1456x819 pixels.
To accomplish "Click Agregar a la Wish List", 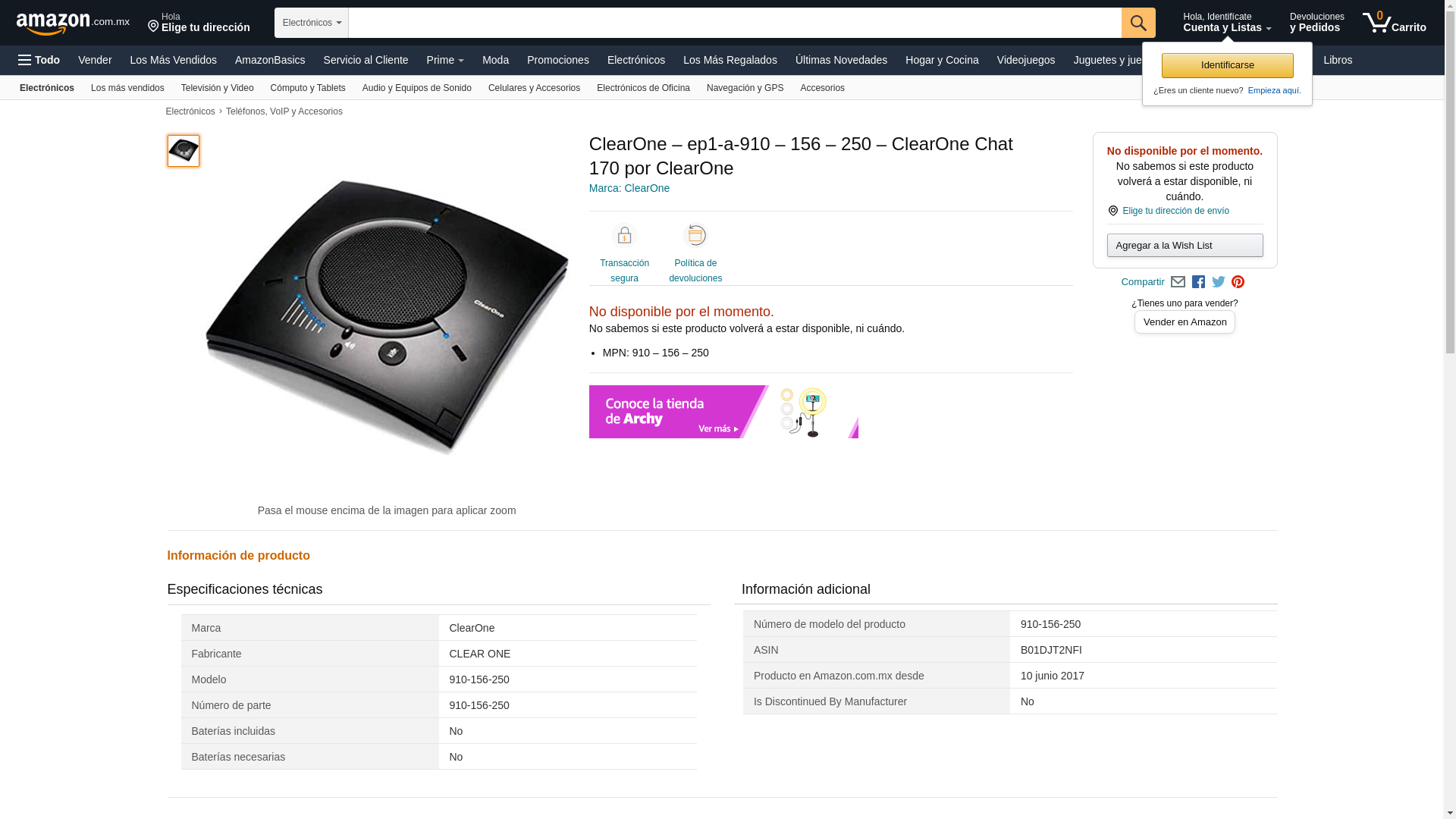I will [1185, 246].
